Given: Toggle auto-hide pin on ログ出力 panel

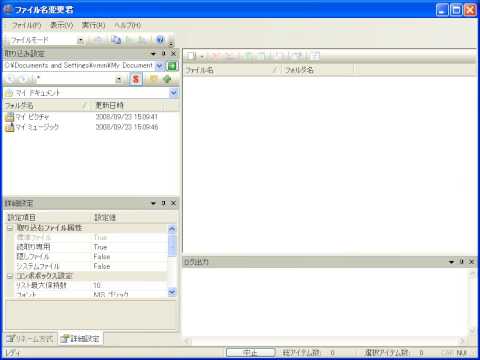Looking at the screenshot, I should point(462,262).
